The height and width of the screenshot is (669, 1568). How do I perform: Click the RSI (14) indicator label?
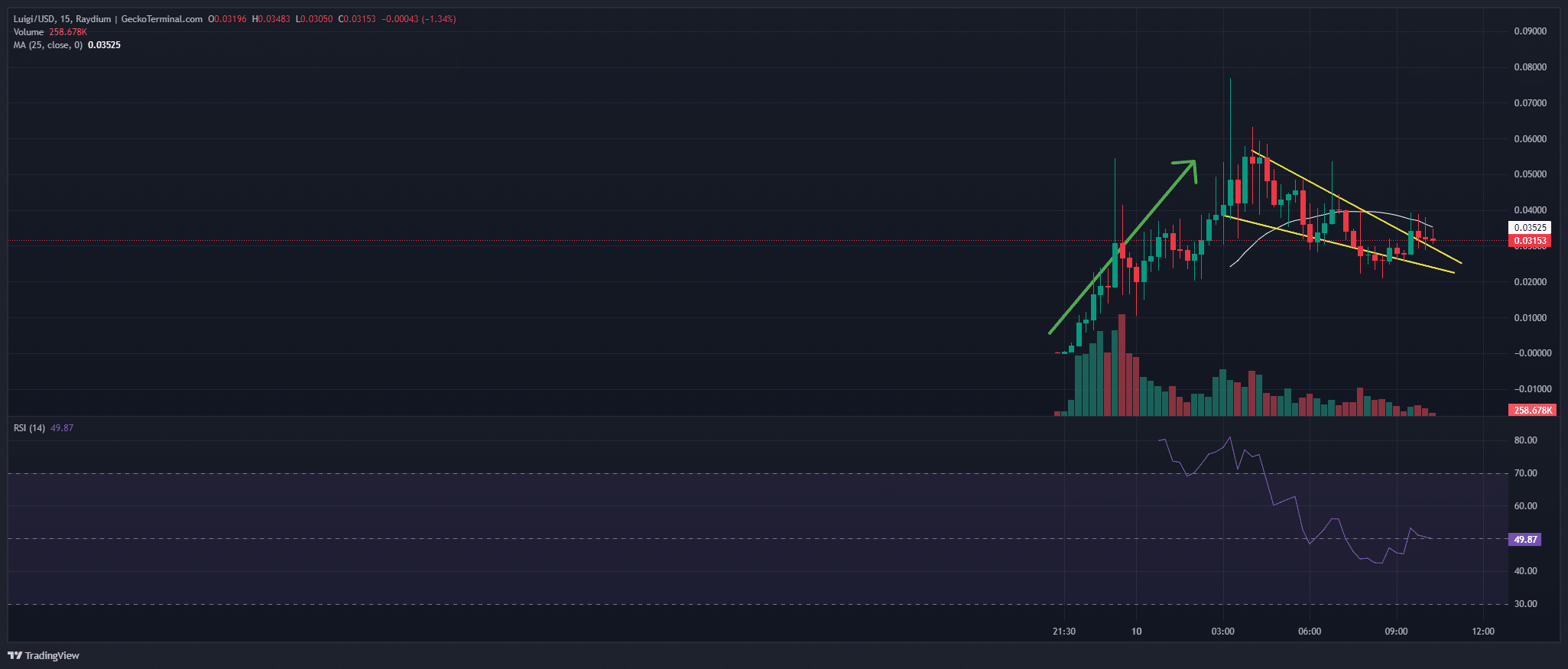29,428
